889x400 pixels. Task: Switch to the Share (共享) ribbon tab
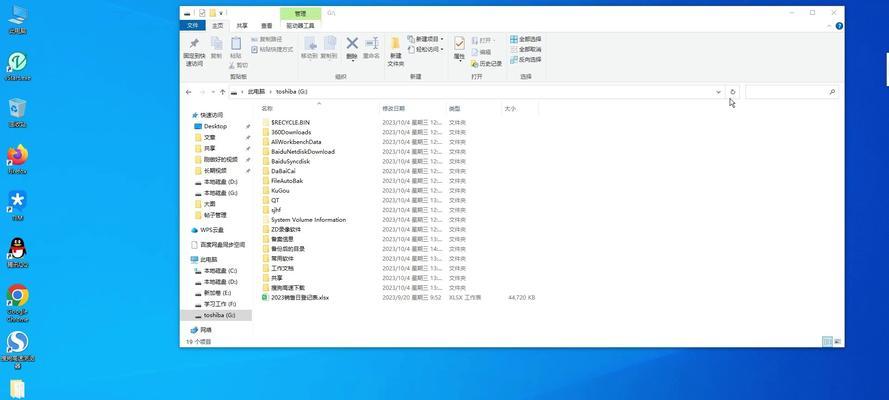pyautogui.click(x=242, y=25)
